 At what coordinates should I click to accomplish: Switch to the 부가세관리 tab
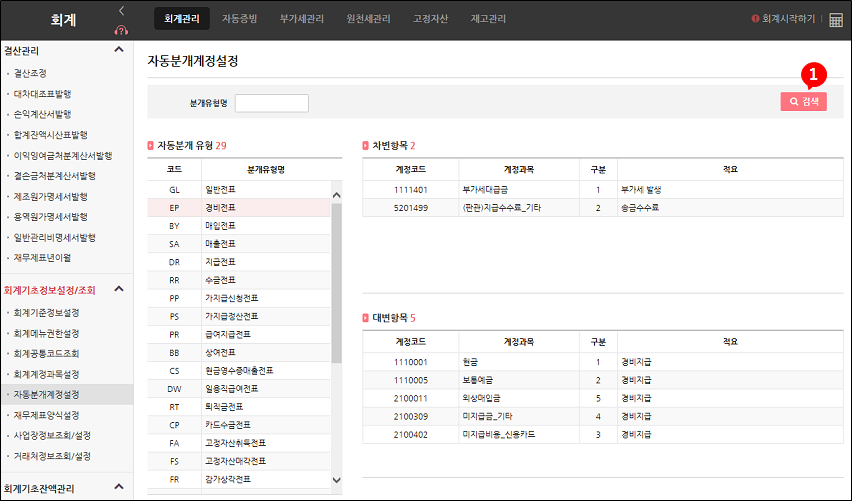302,19
